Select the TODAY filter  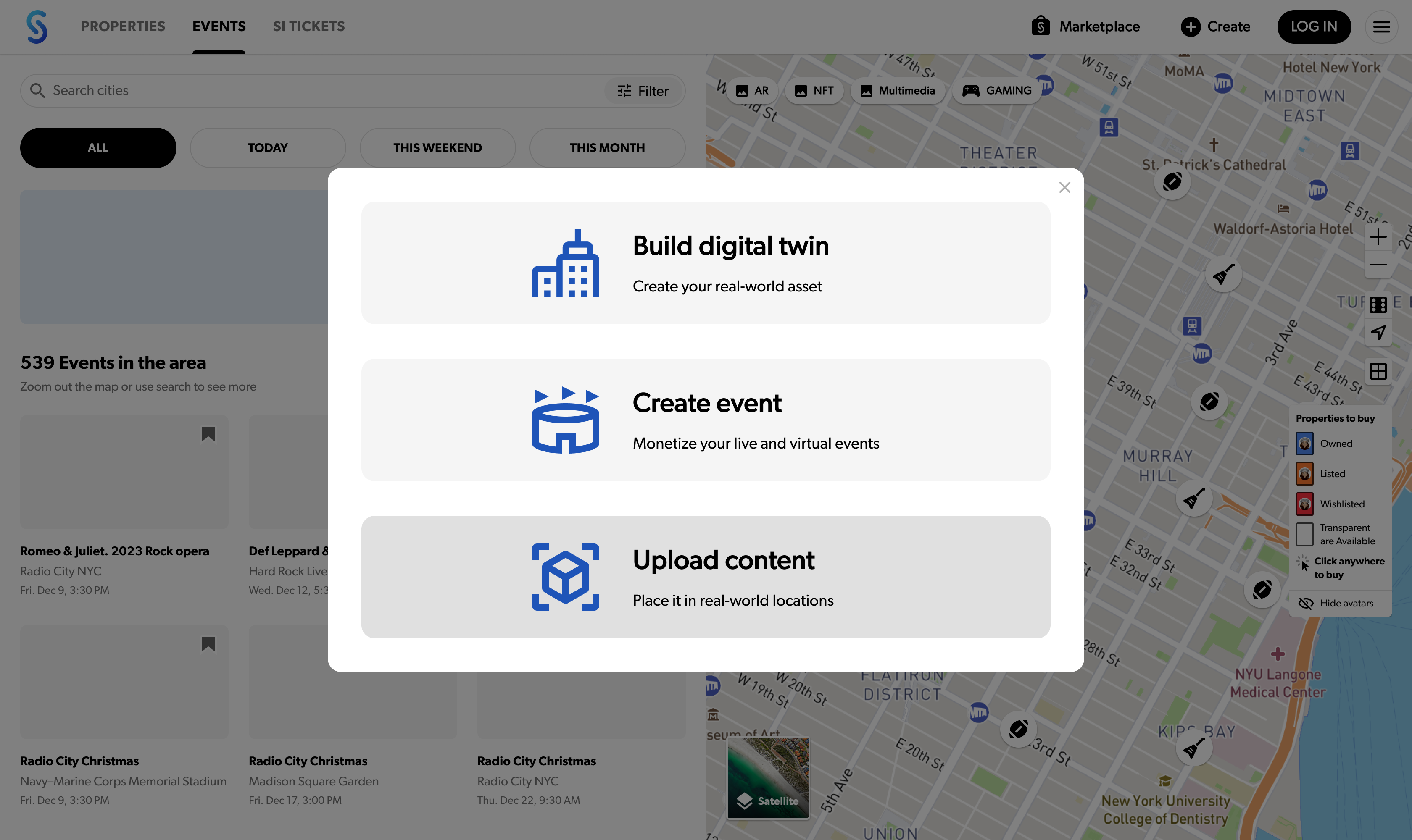[x=268, y=148]
